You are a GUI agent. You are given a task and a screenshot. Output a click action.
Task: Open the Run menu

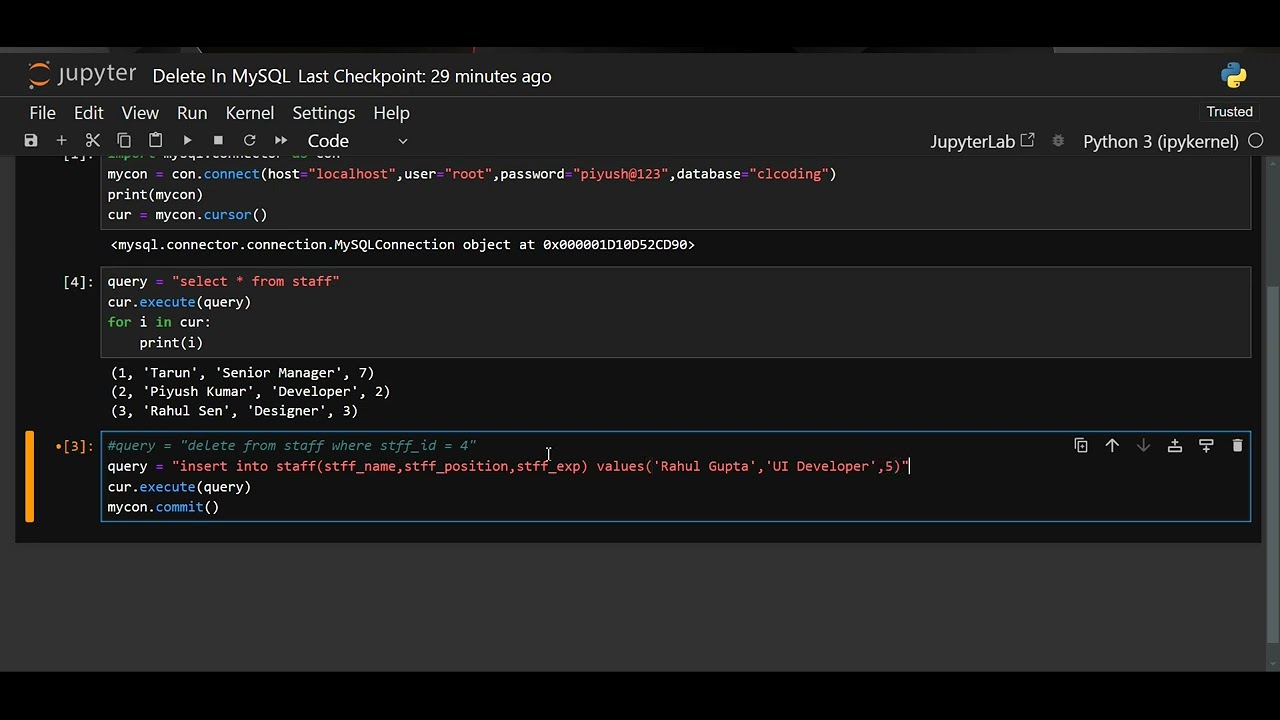(192, 113)
